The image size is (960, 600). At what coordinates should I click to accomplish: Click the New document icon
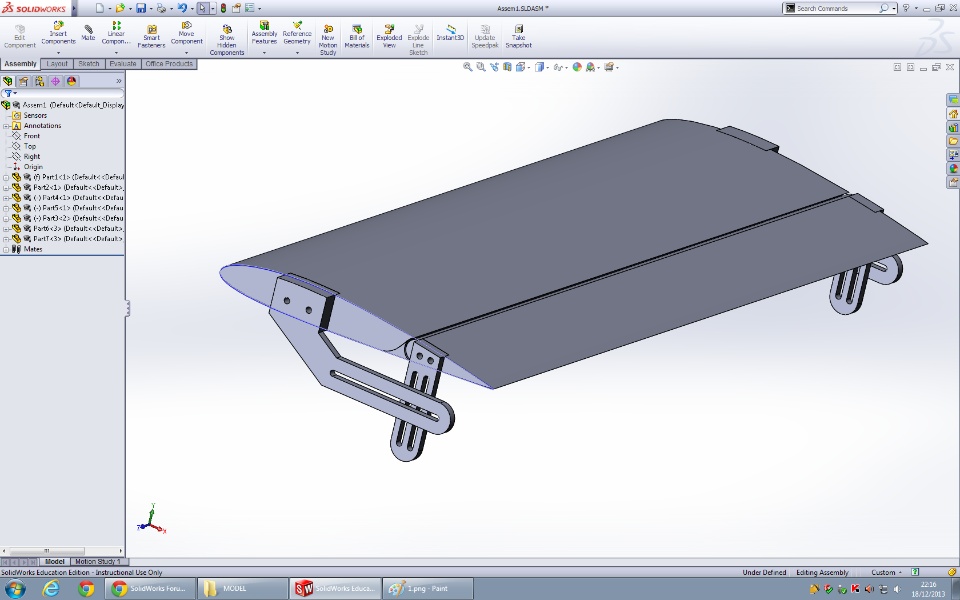pos(100,8)
